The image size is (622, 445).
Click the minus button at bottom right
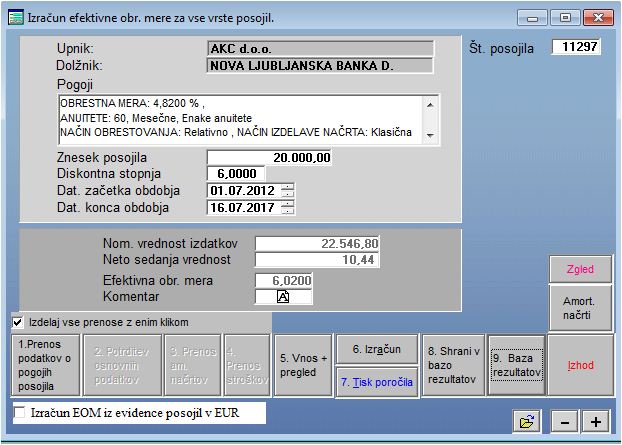565,422
